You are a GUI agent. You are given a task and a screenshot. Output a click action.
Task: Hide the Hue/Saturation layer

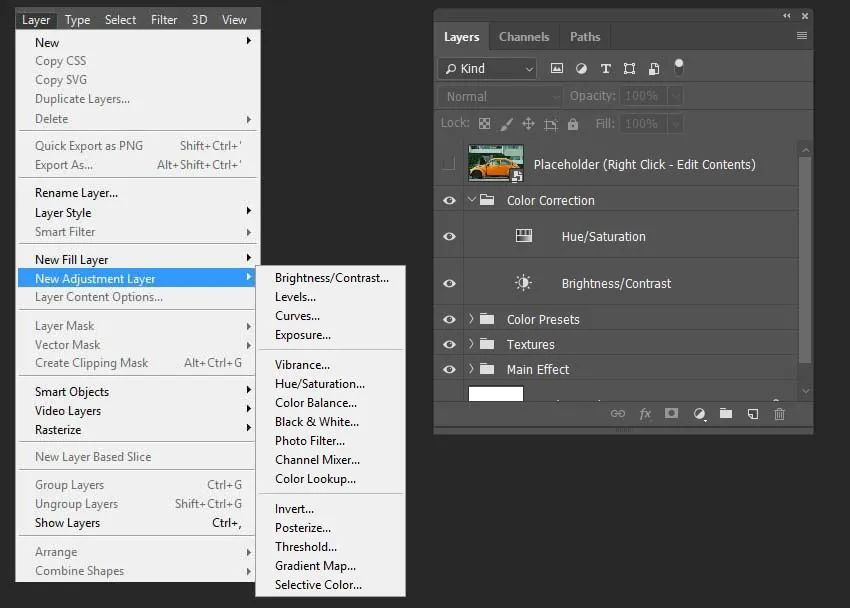coord(449,237)
